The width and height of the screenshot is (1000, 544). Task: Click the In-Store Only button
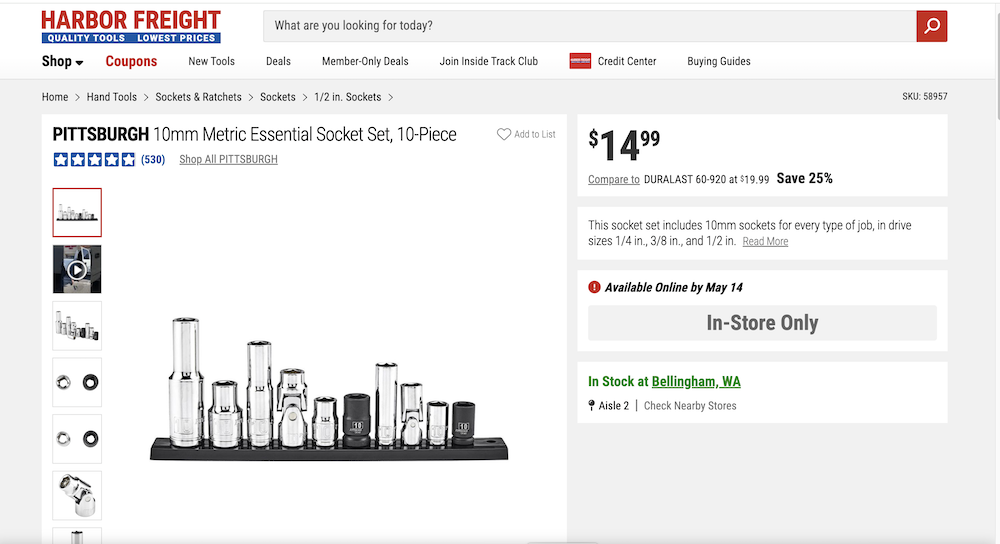pos(762,323)
